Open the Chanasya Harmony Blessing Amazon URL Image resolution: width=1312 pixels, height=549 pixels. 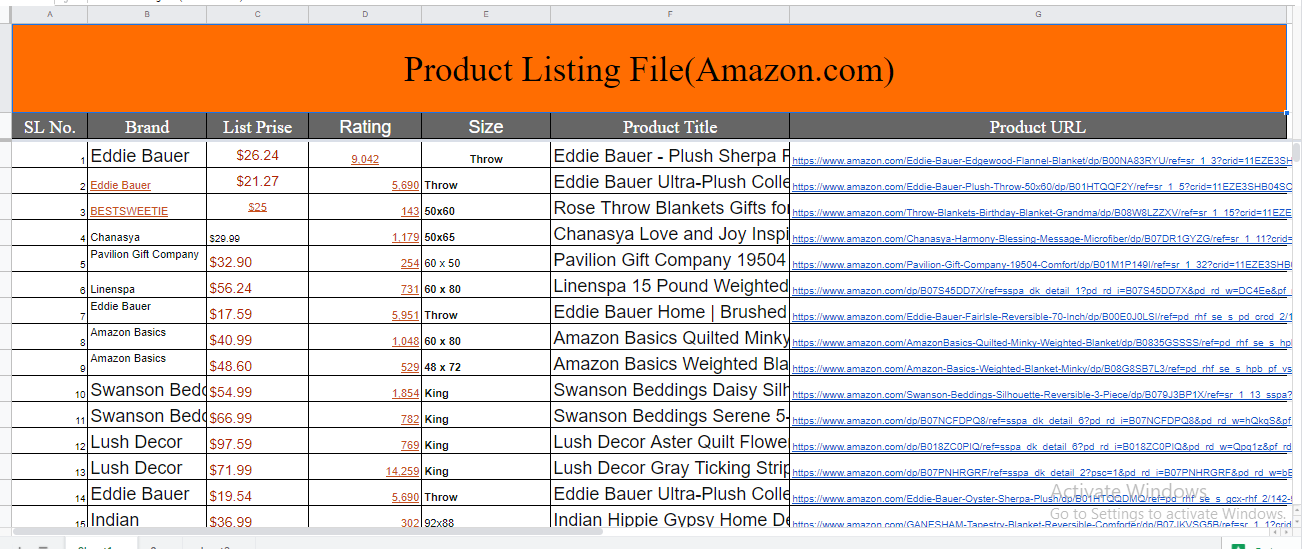coord(1040,239)
